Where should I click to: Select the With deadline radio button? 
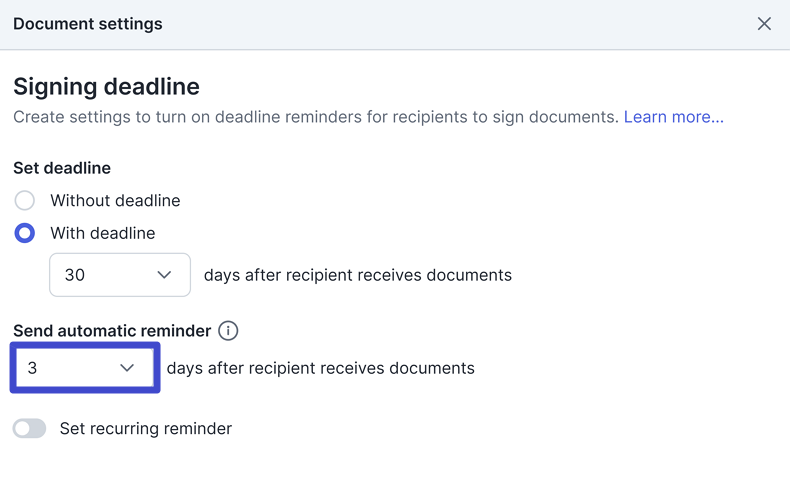pyautogui.click(x=25, y=233)
